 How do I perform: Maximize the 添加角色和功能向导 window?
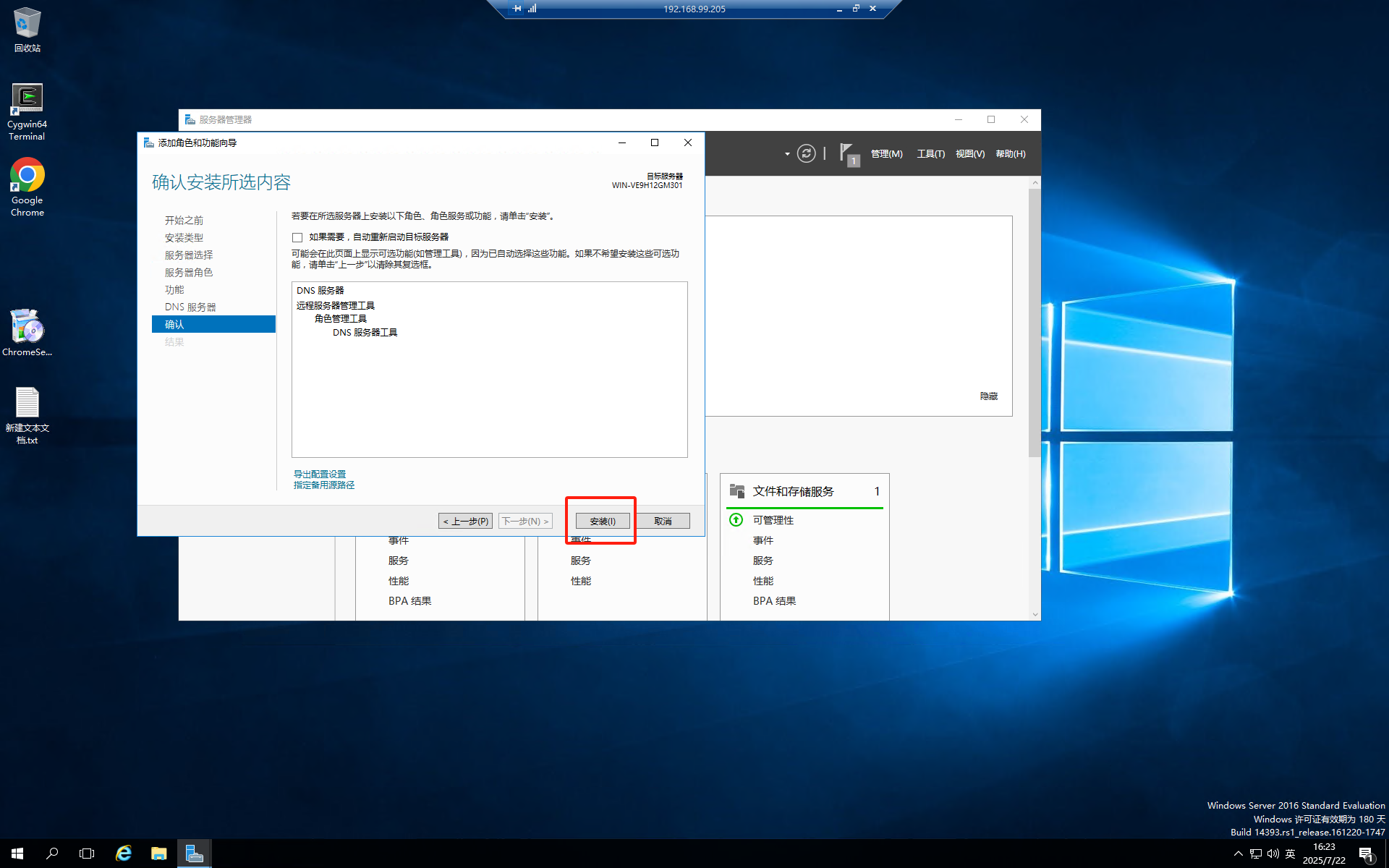pyautogui.click(x=655, y=142)
